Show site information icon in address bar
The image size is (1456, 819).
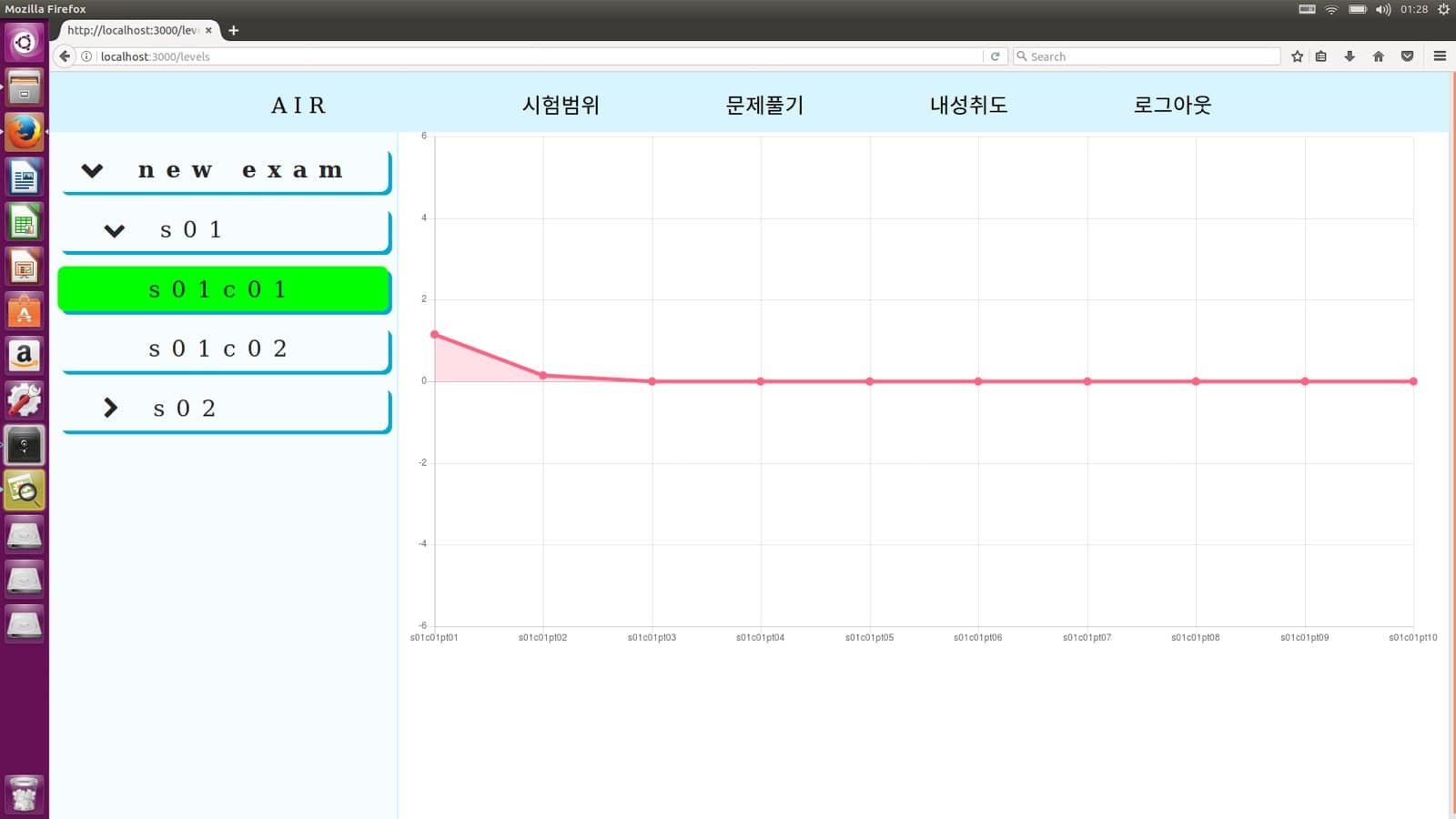coord(86,56)
